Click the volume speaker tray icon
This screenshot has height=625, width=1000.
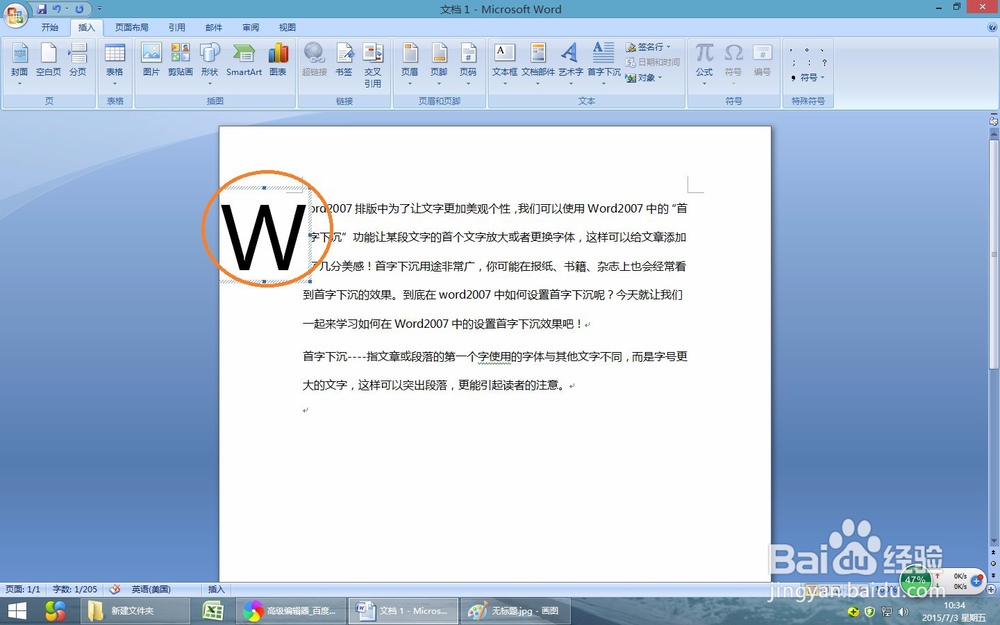pos(903,612)
